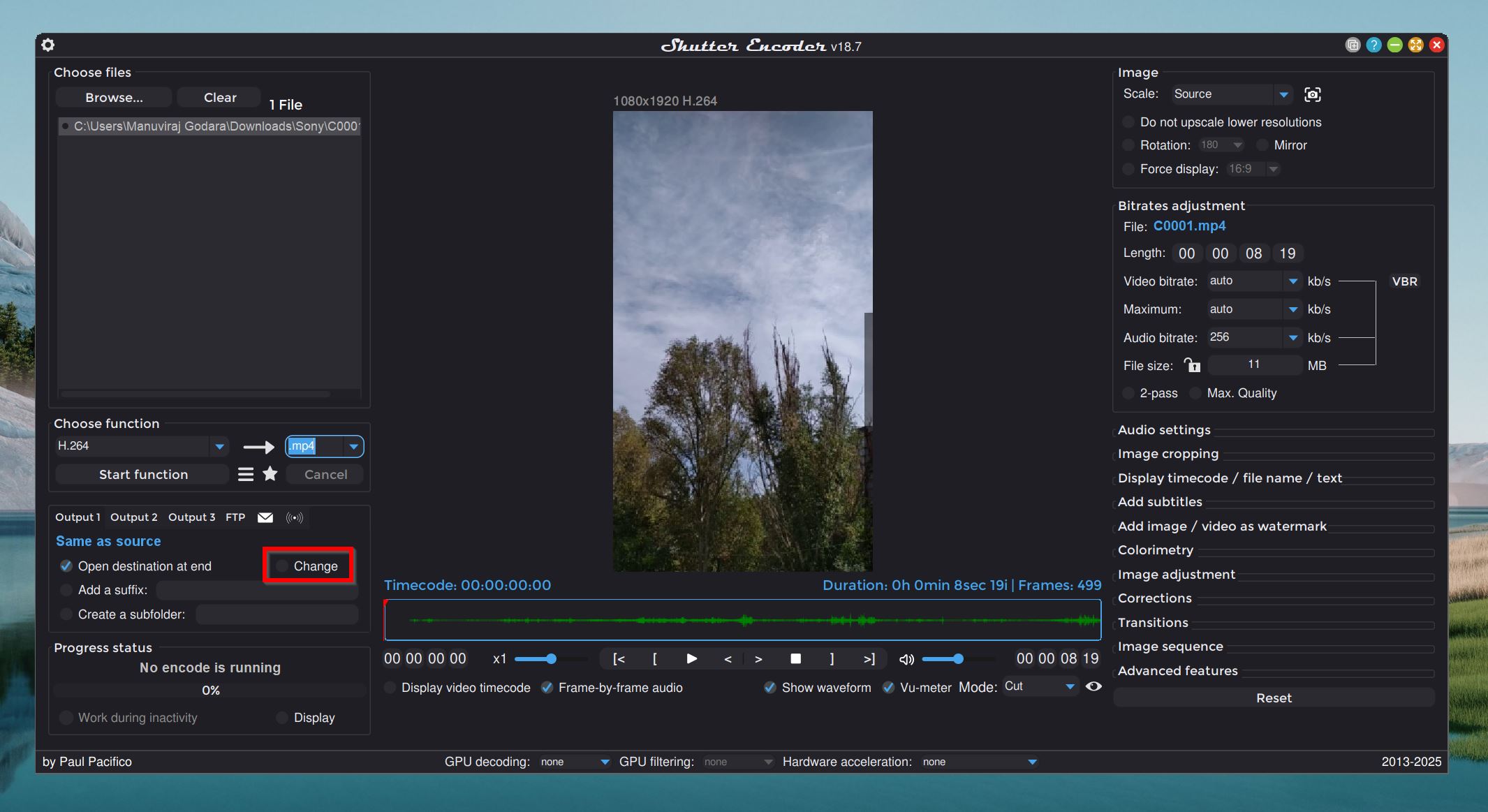Viewport: 1488px width, 812px height.
Task: Open the settings gear in title bar
Action: [x=47, y=45]
